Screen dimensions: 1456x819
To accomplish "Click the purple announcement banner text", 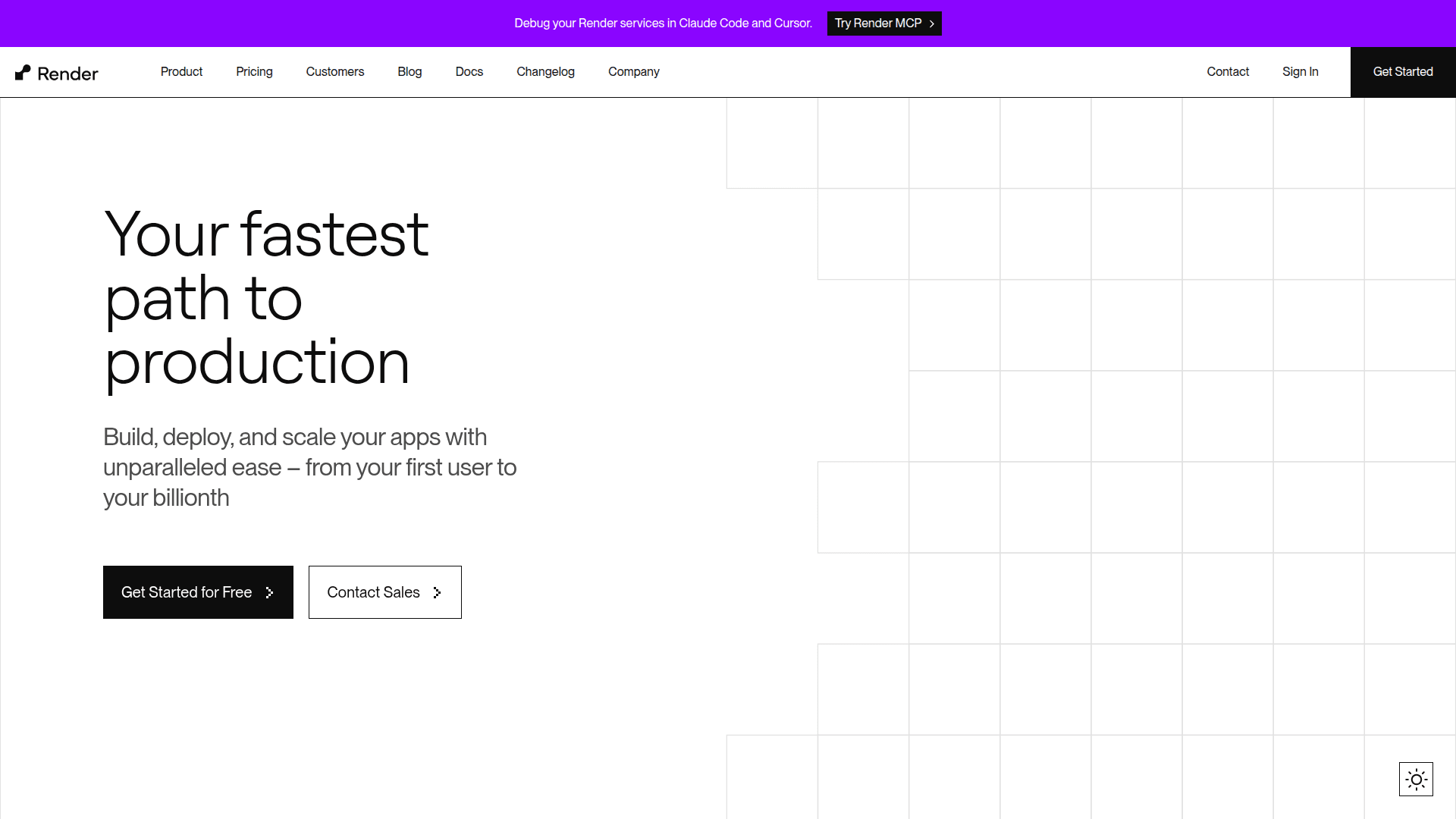I will [663, 24].
